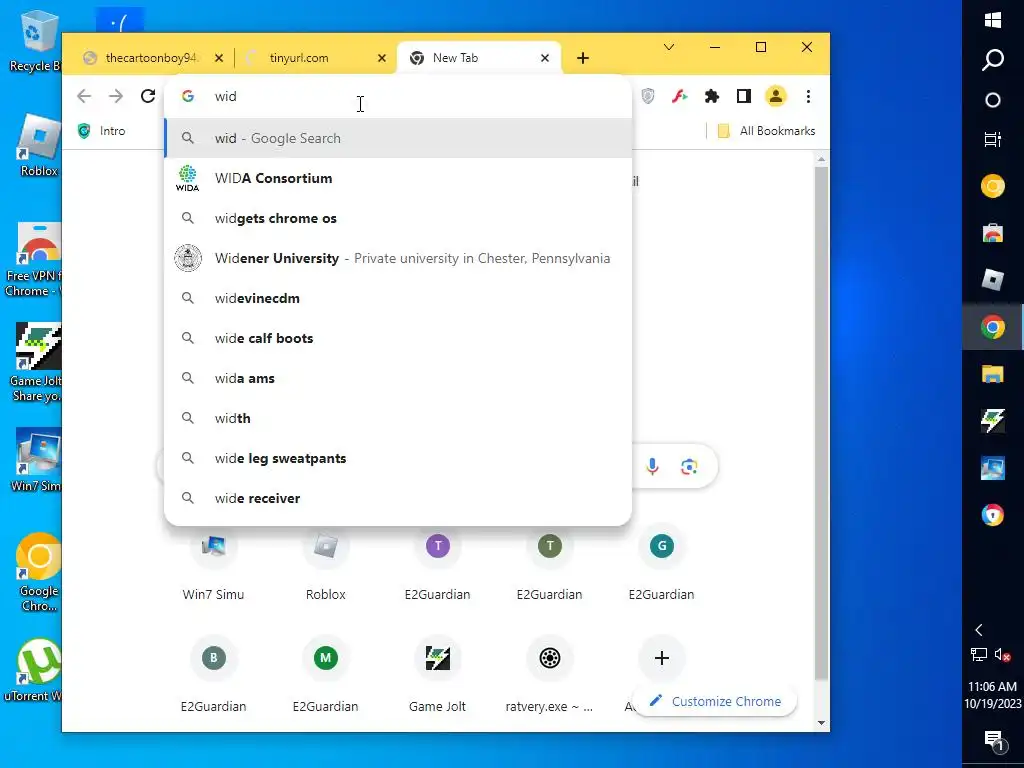Open the Chrome profile avatar
1024x768 pixels.
775,96
